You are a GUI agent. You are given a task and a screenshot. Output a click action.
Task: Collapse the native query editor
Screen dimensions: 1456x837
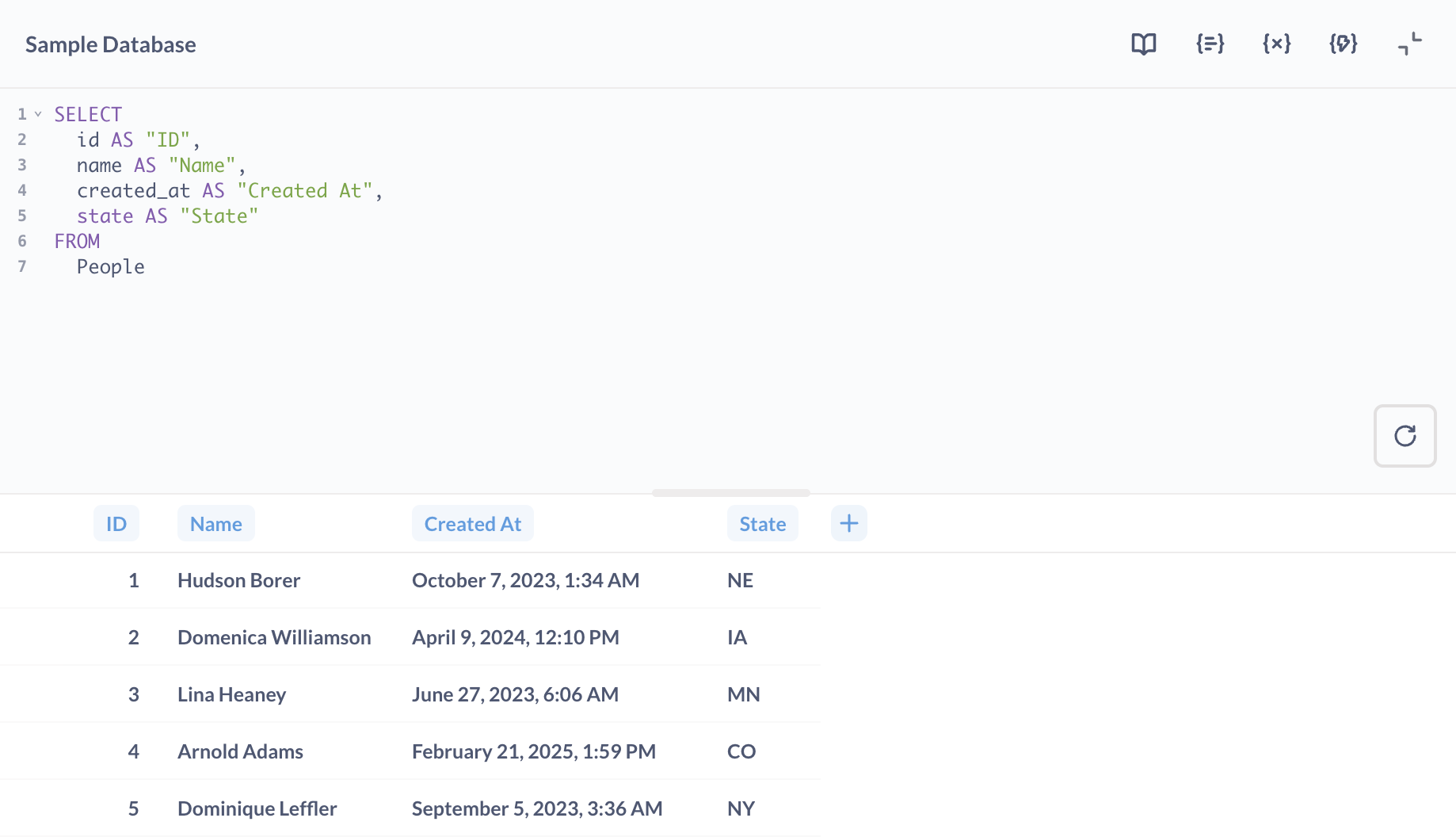(x=1409, y=44)
